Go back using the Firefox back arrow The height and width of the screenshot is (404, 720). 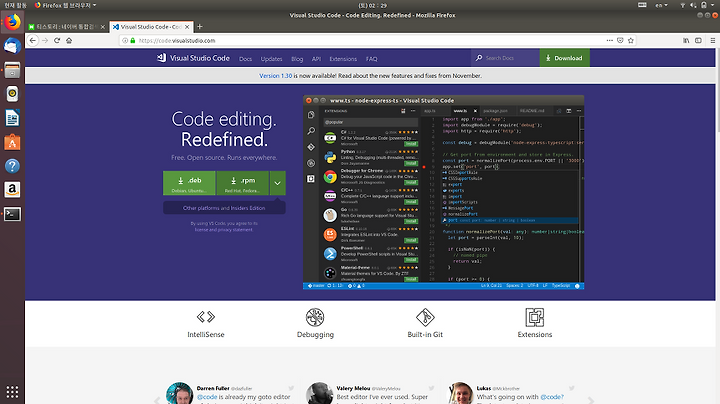point(32,40)
